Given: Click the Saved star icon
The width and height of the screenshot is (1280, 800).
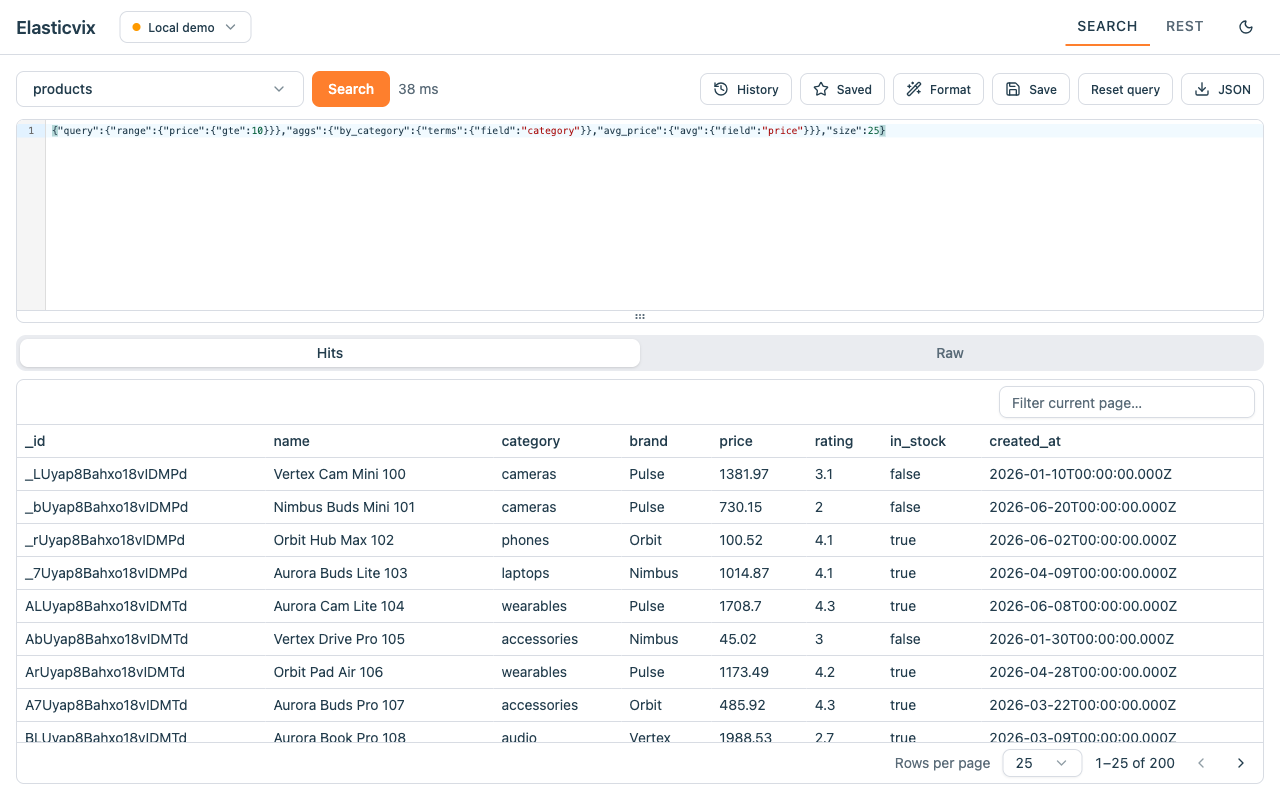Looking at the screenshot, I should 821,89.
